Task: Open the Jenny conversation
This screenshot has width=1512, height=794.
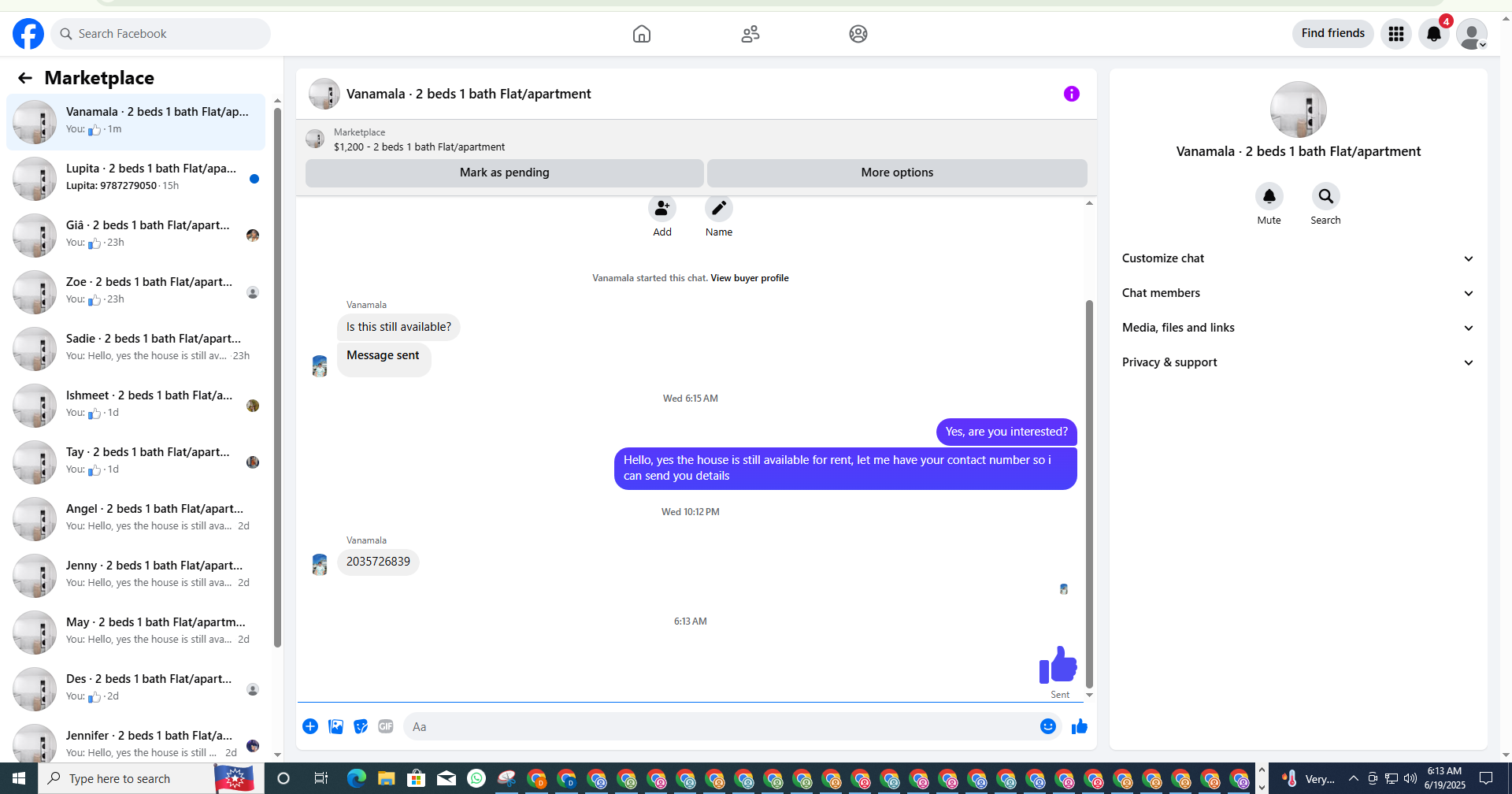Action: click(x=135, y=576)
